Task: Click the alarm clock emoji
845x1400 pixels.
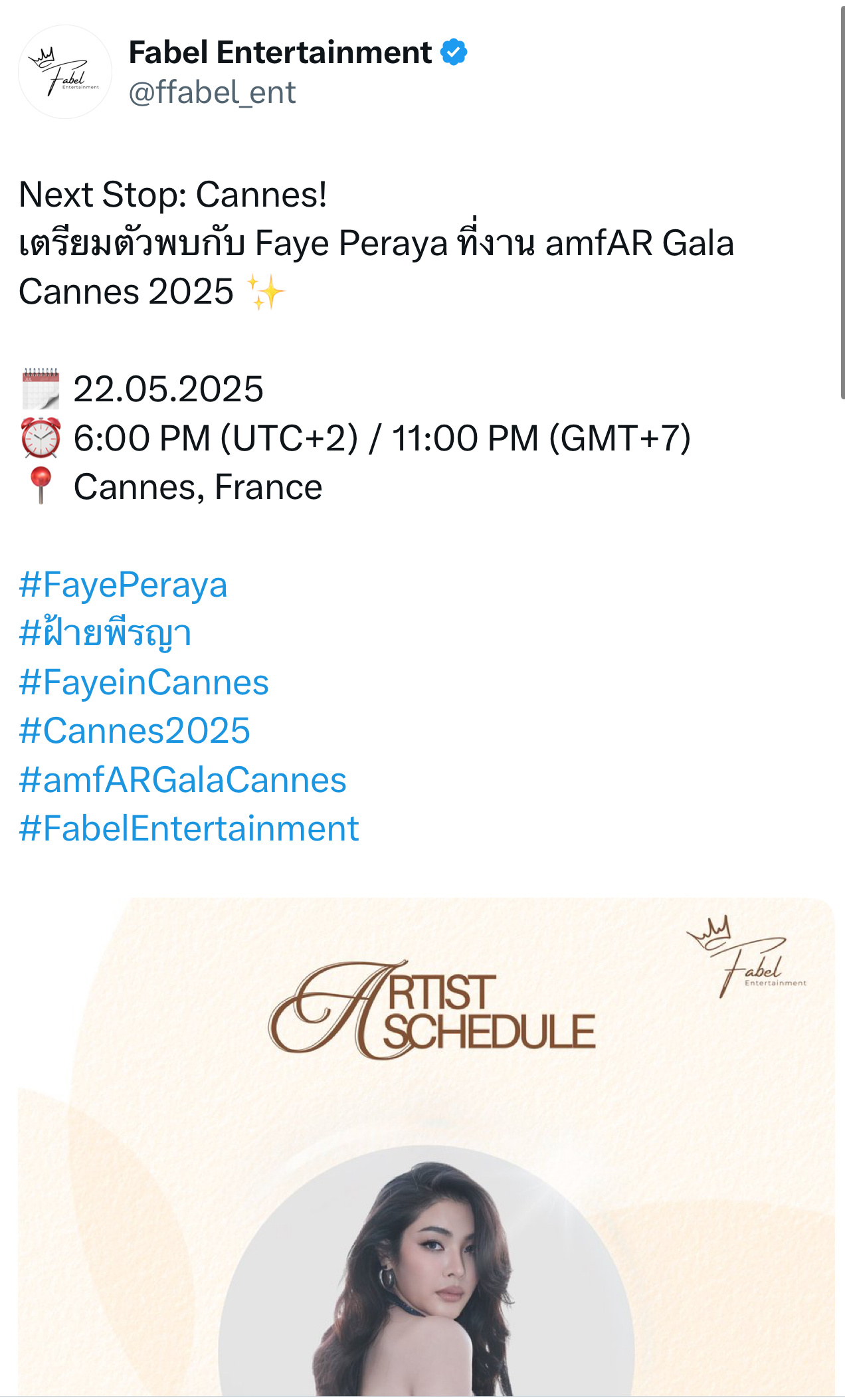Action: click(x=41, y=438)
